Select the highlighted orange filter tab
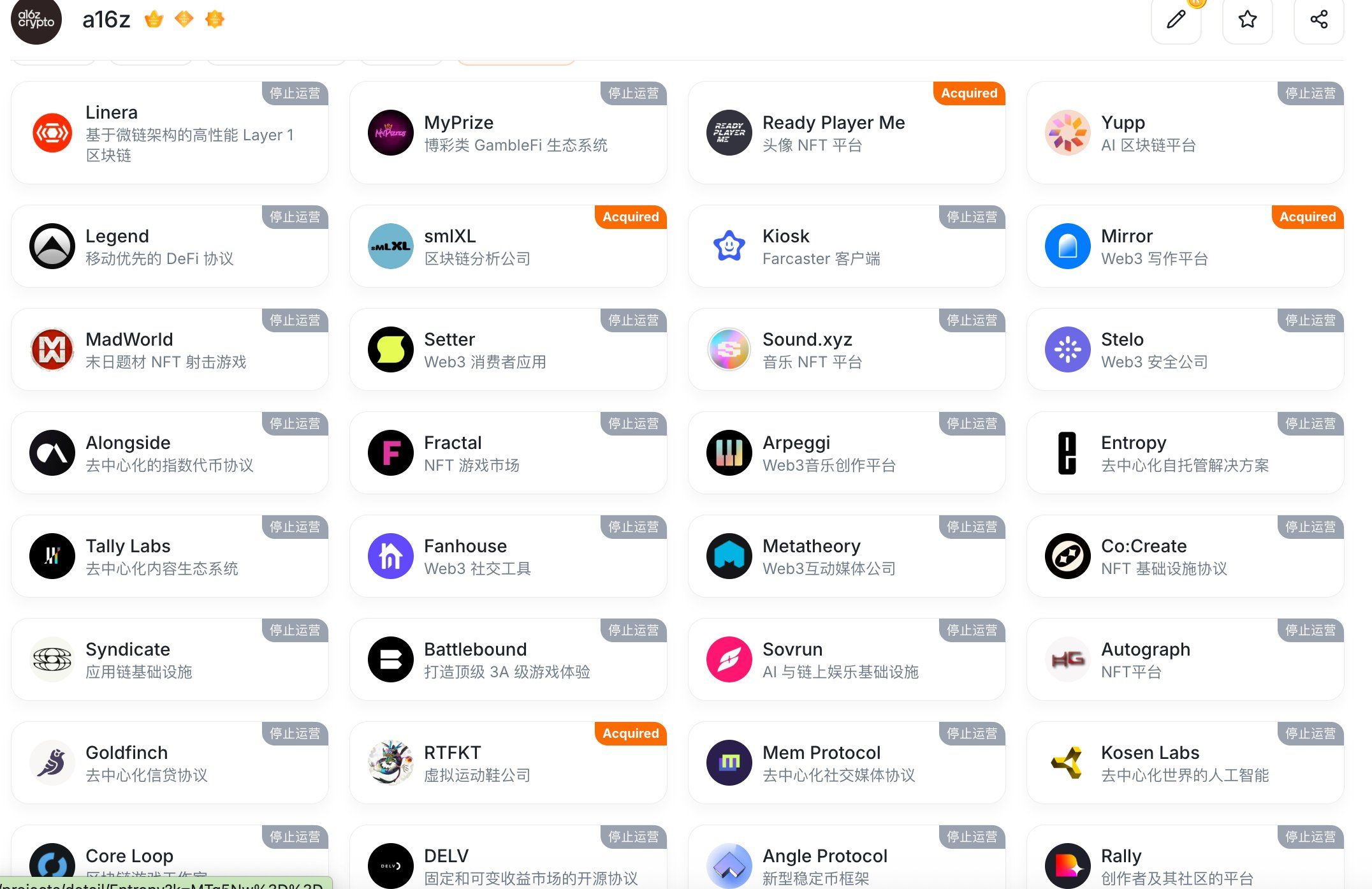Image resolution: width=1372 pixels, height=889 pixels. click(516, 61)
